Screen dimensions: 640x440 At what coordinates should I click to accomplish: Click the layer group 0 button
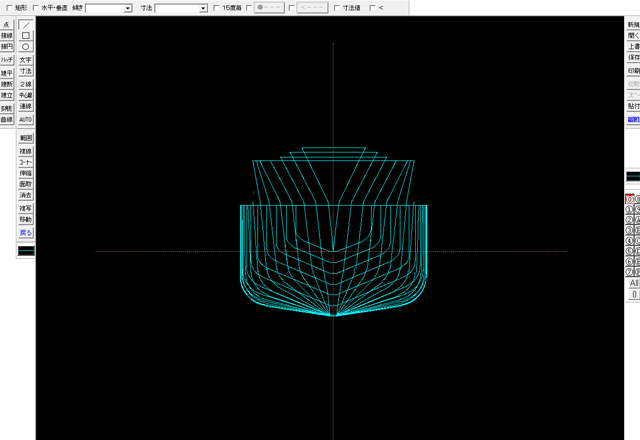click(634, 294)
